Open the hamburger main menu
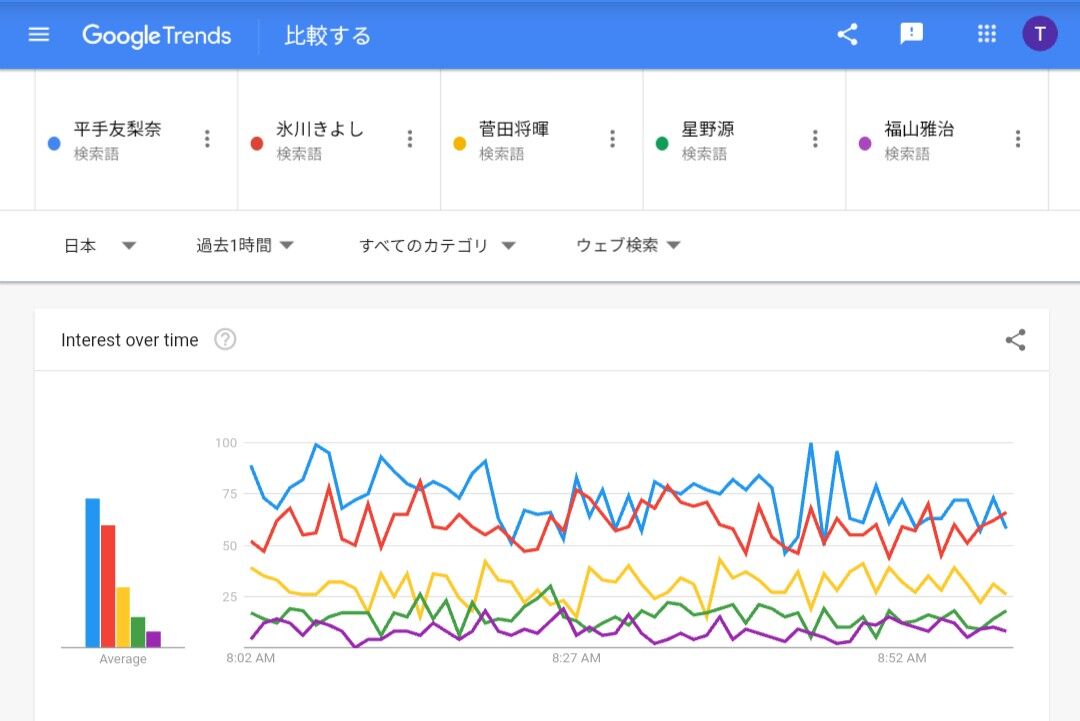 click(x=39, y=35)
